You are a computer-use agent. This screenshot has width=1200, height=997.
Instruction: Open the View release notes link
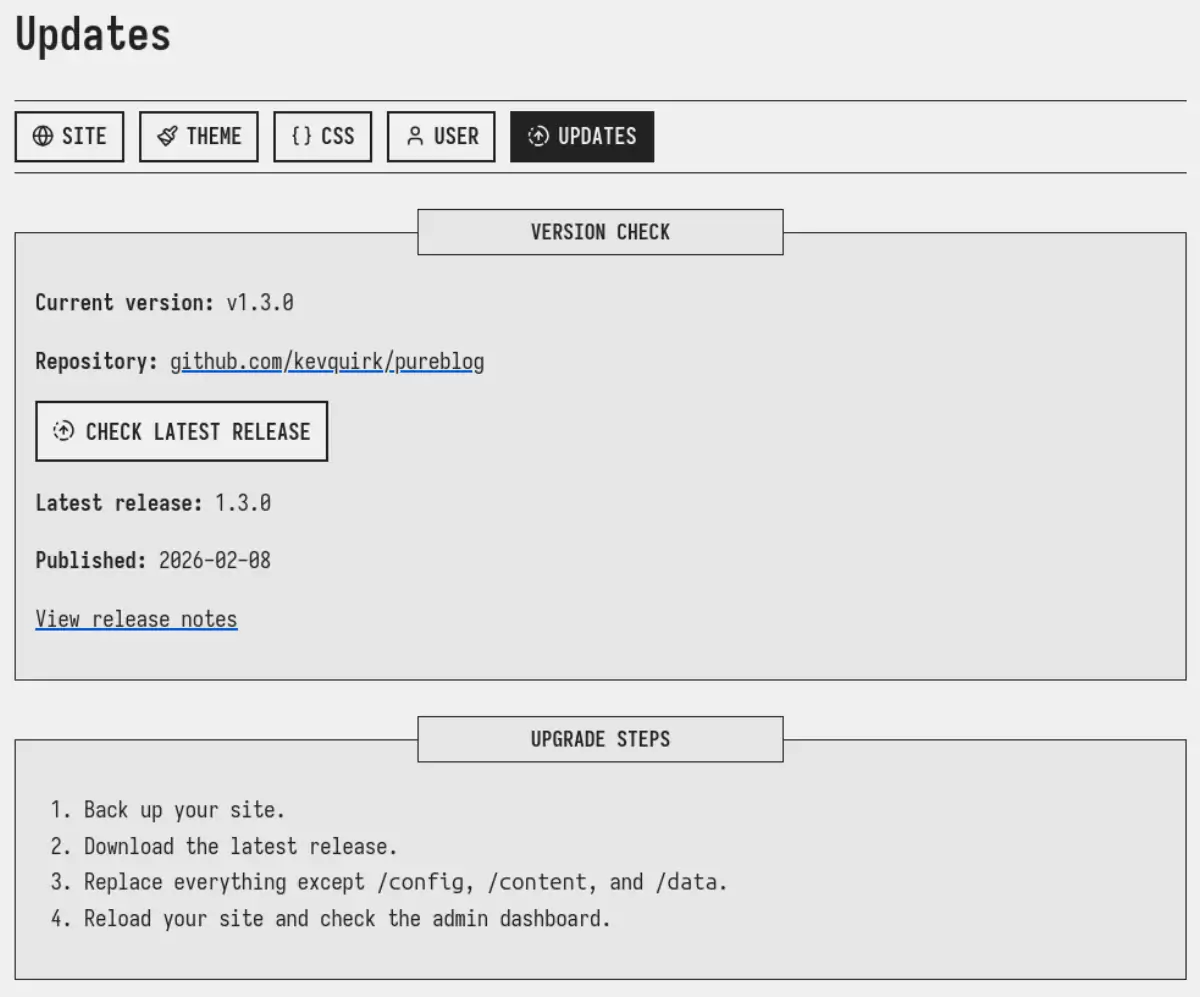pyautogui.click(x=136, y=619)
